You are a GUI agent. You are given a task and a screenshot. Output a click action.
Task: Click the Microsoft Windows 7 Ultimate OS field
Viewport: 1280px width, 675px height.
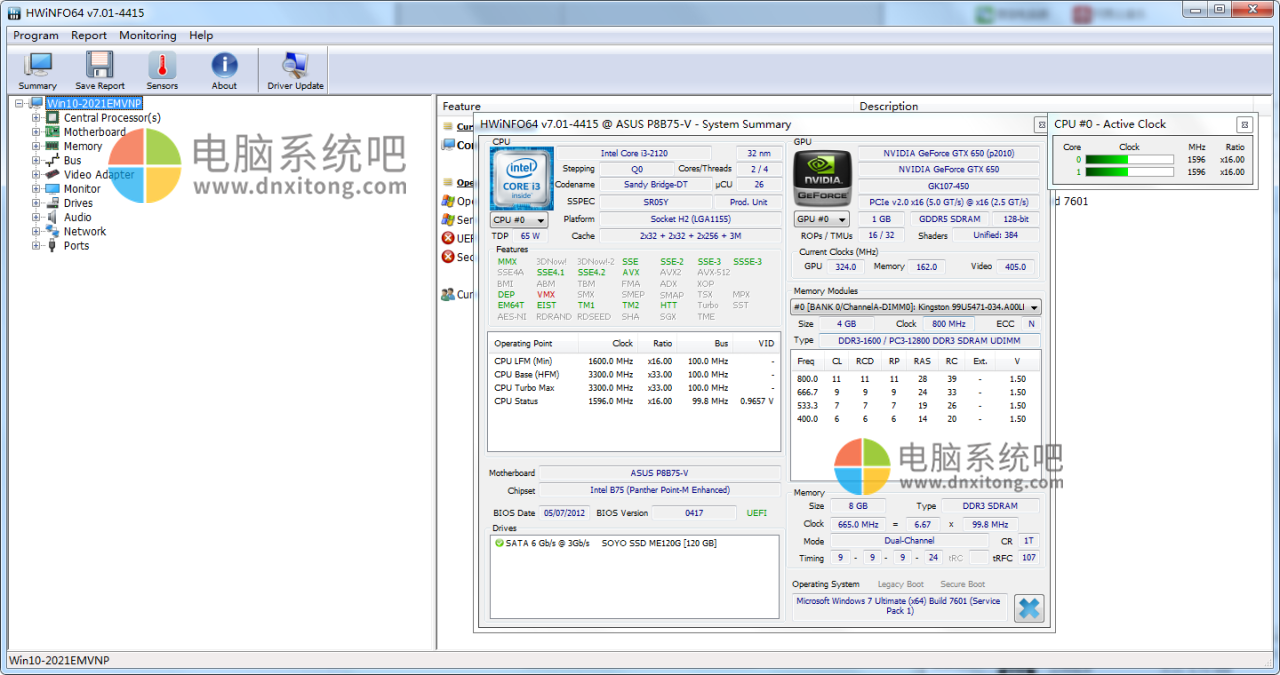900,606
